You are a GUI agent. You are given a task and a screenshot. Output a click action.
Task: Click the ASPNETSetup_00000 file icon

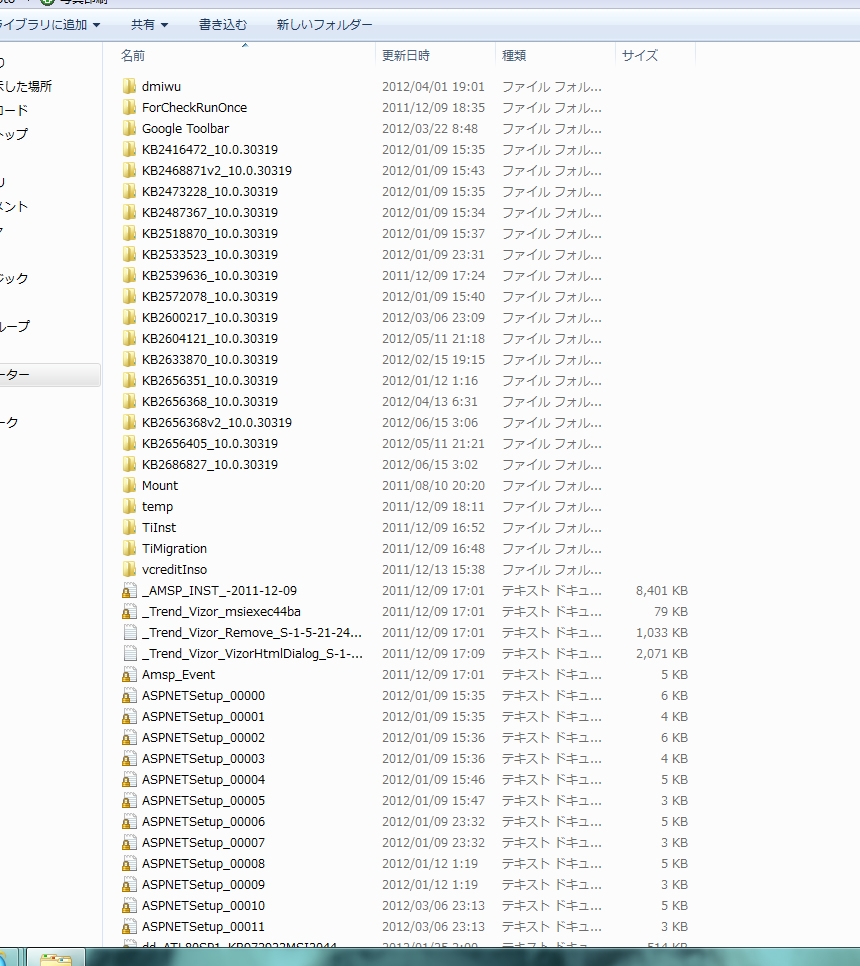[x=129, y=695]
